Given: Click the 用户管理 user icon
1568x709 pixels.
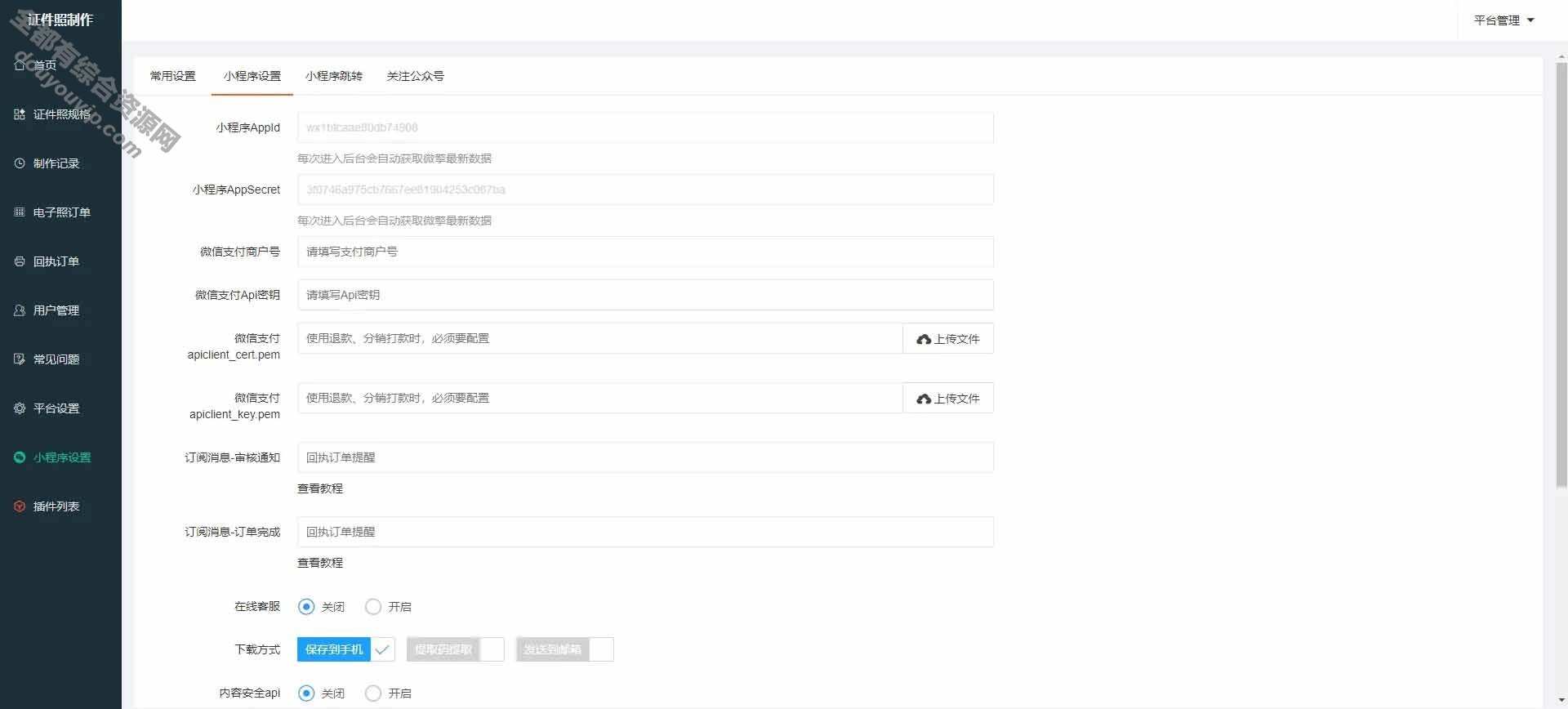Looking at the screenshot, I should (x=20, y=310).
